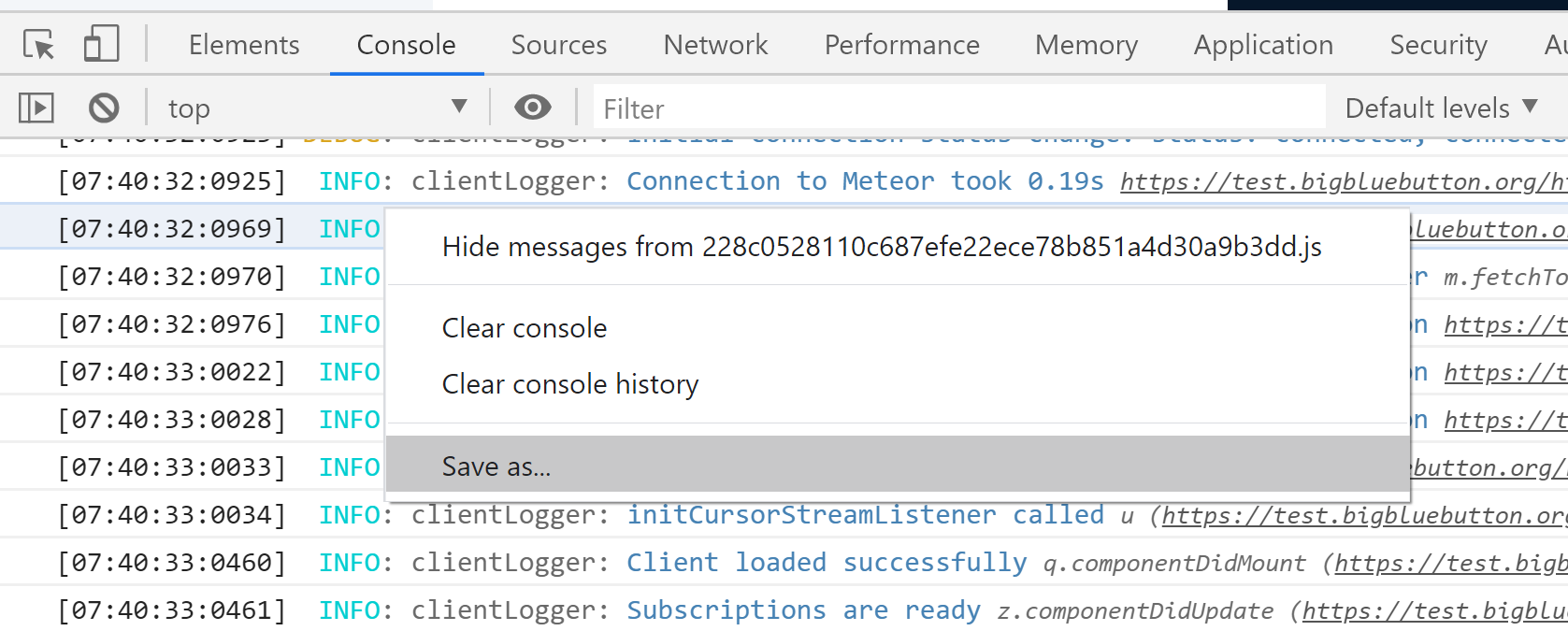Viewport: 1568px width, 631px height.
Task: Click the console Filter input field
Action: (958, 108)
